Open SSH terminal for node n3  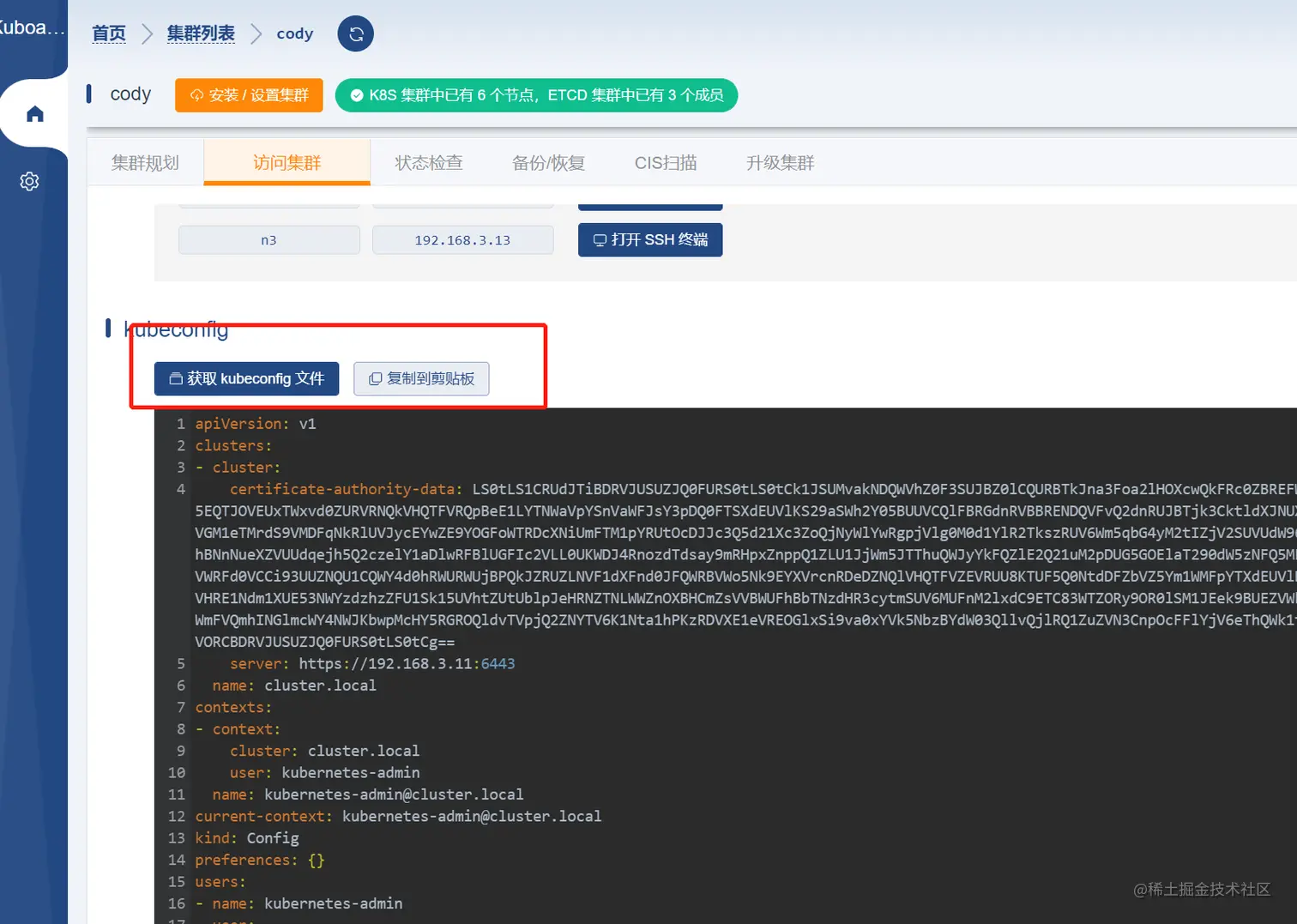[x=650, y=240]
